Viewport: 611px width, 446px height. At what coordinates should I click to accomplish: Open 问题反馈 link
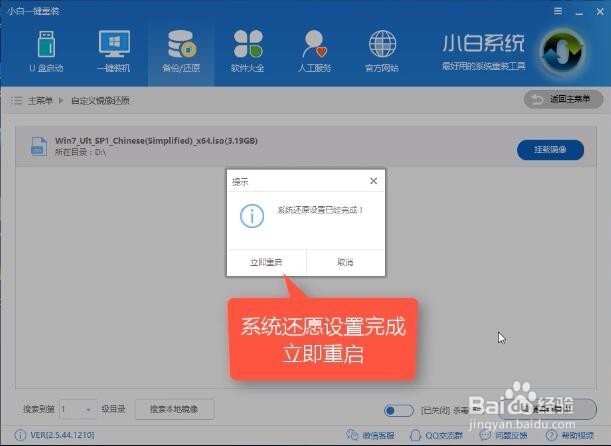(x=503, y=435)
